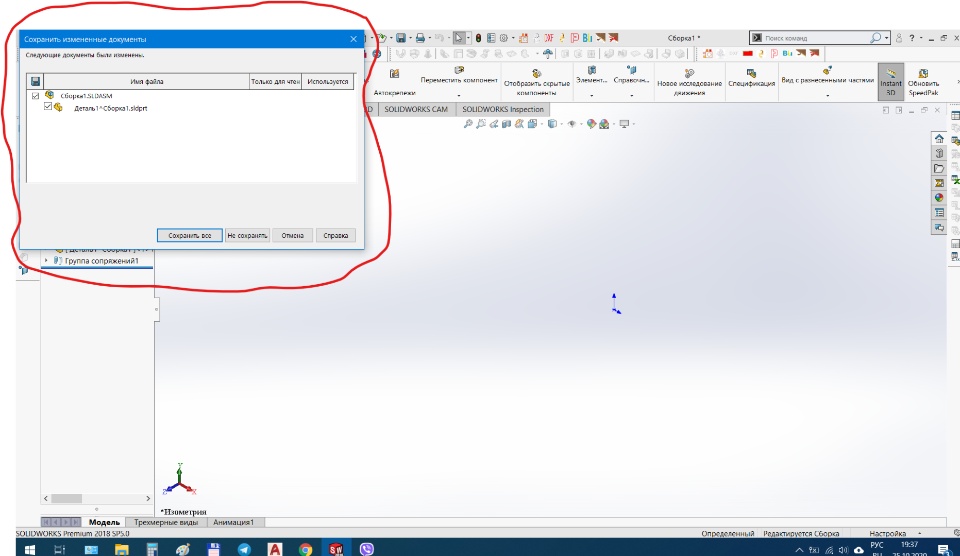Open Telegram from the taskbar
960x556 pixels.
coord(244,549)
